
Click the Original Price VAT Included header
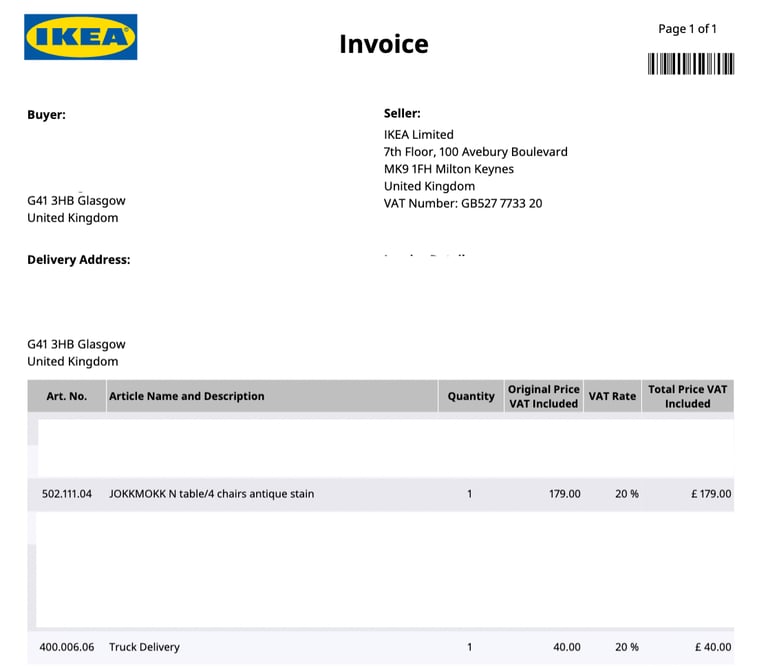click(x=544, y=396)
